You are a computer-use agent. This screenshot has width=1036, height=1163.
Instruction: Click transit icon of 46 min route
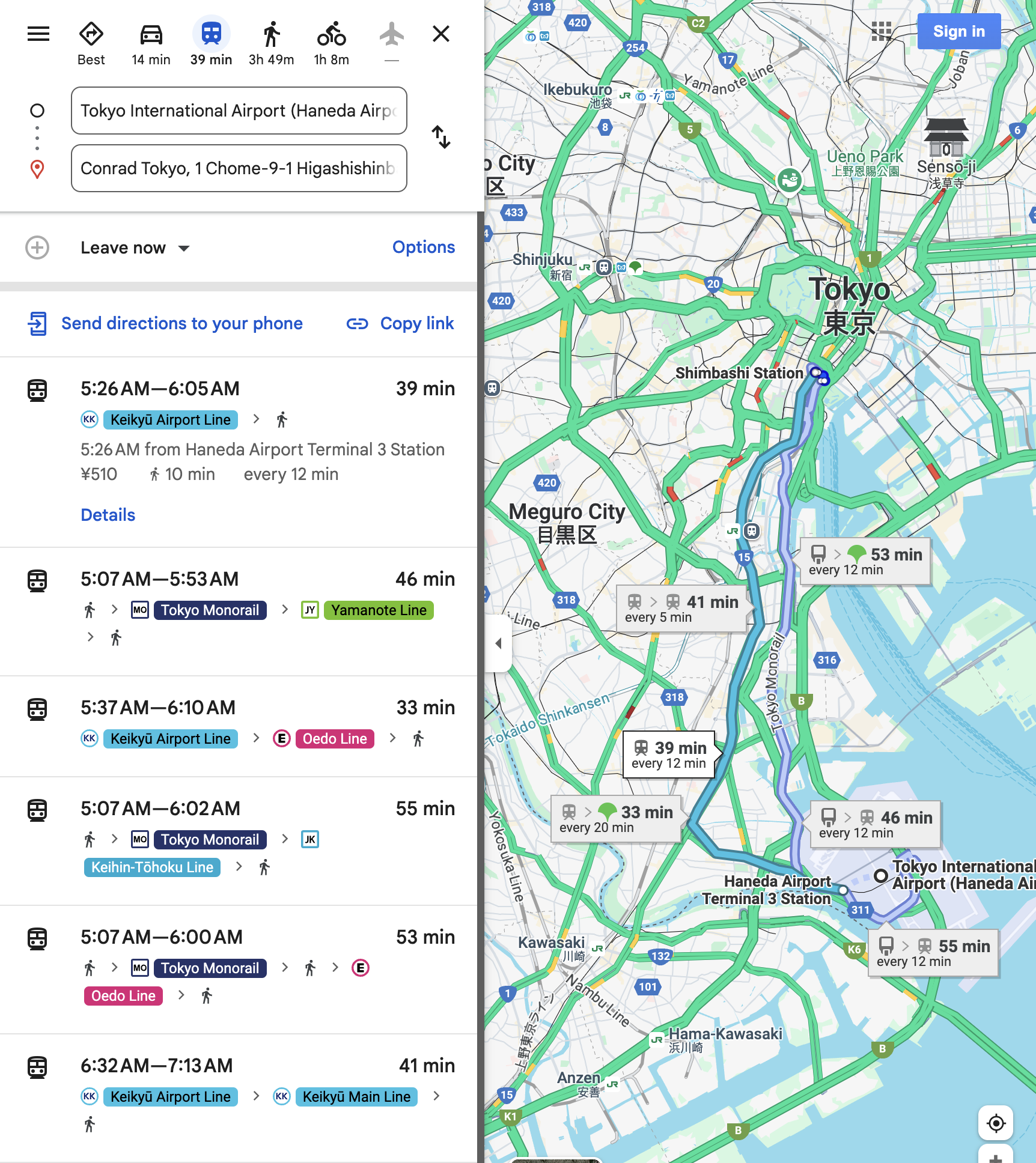[37, 580]
